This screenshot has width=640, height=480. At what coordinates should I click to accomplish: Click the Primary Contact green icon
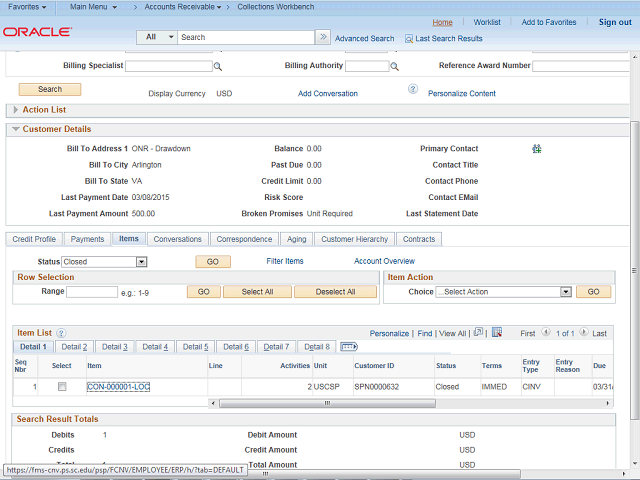tap(537, 149)
